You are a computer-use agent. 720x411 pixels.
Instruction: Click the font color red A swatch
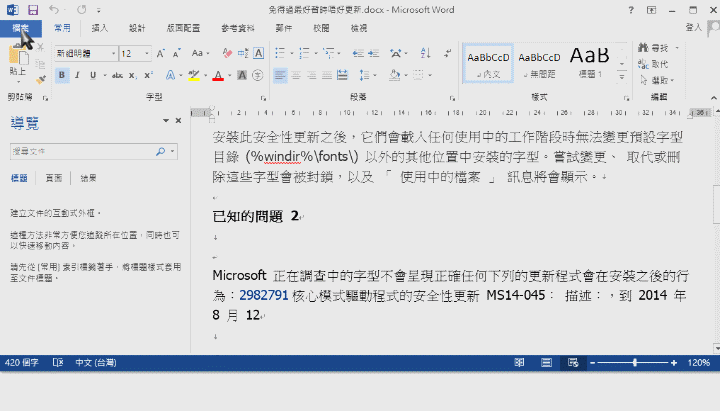218,76
